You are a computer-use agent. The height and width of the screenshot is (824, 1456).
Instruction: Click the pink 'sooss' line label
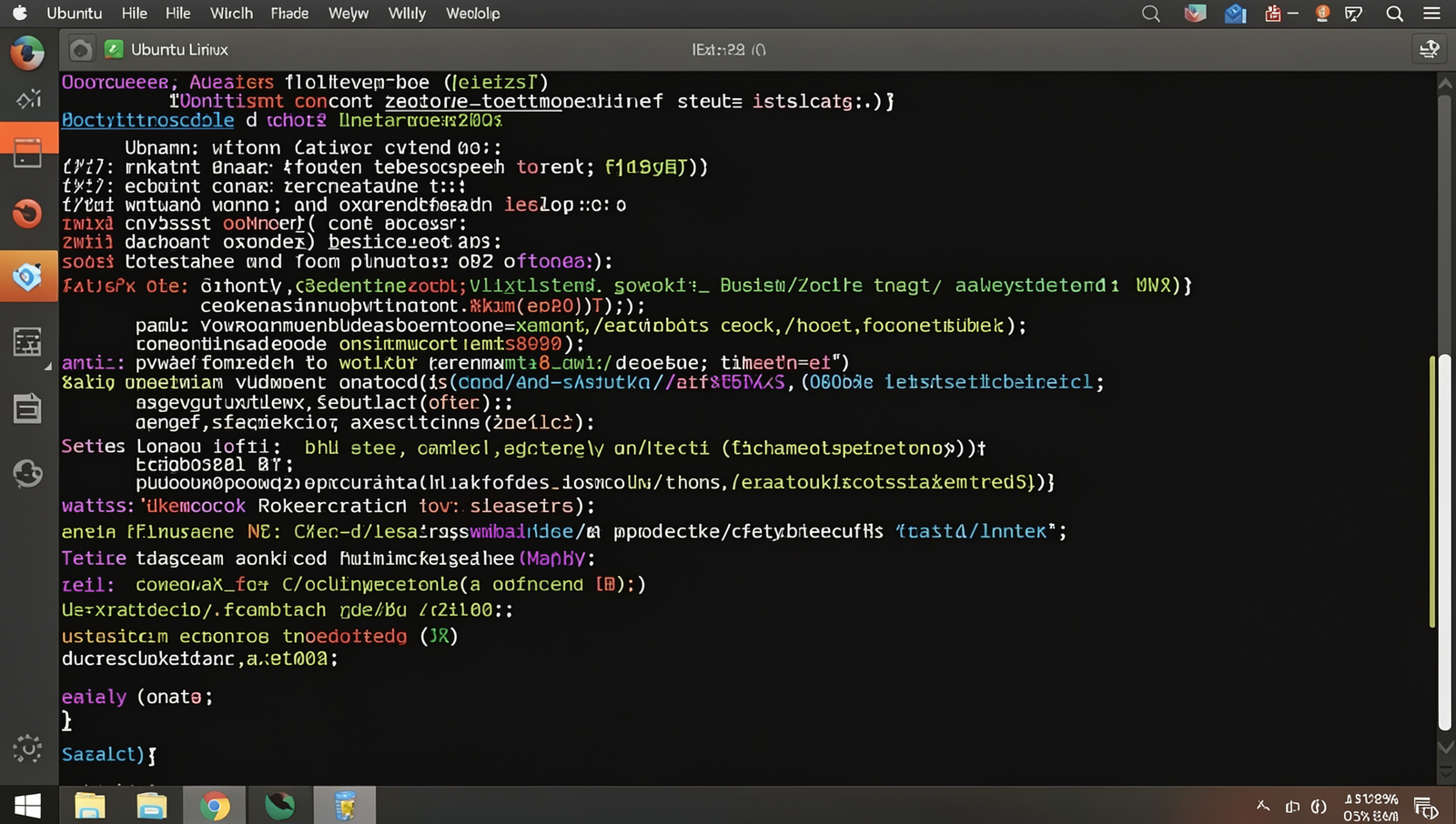[x=87, y=262]
